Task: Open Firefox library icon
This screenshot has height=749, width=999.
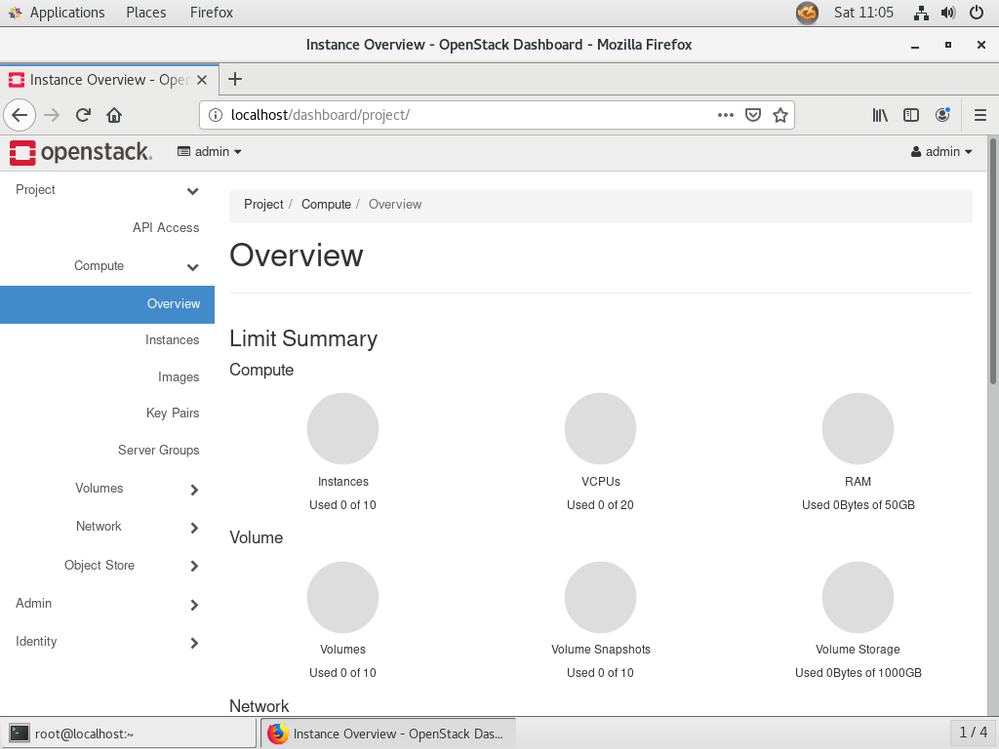Action: pyautogui.click(x=880, y=115)
